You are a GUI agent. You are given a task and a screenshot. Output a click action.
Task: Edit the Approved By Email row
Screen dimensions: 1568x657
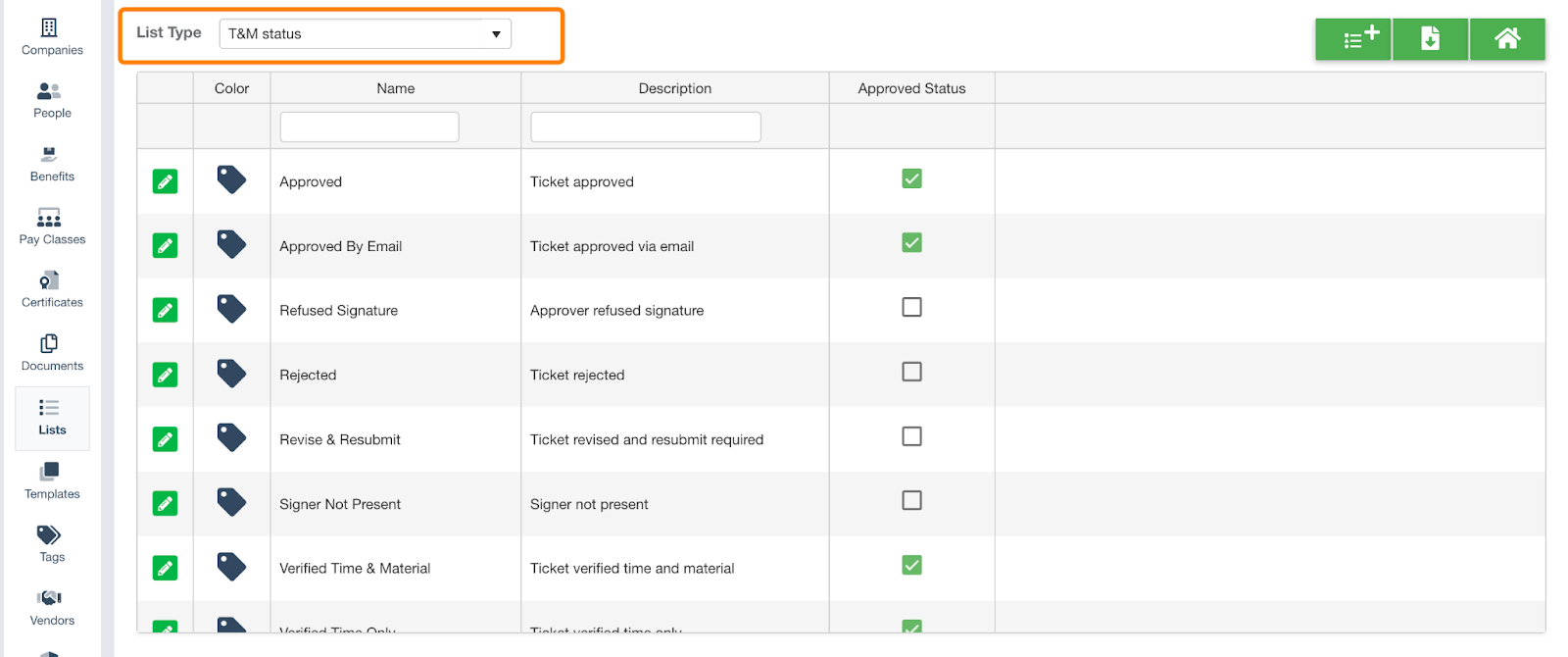[x=166, y=245]
